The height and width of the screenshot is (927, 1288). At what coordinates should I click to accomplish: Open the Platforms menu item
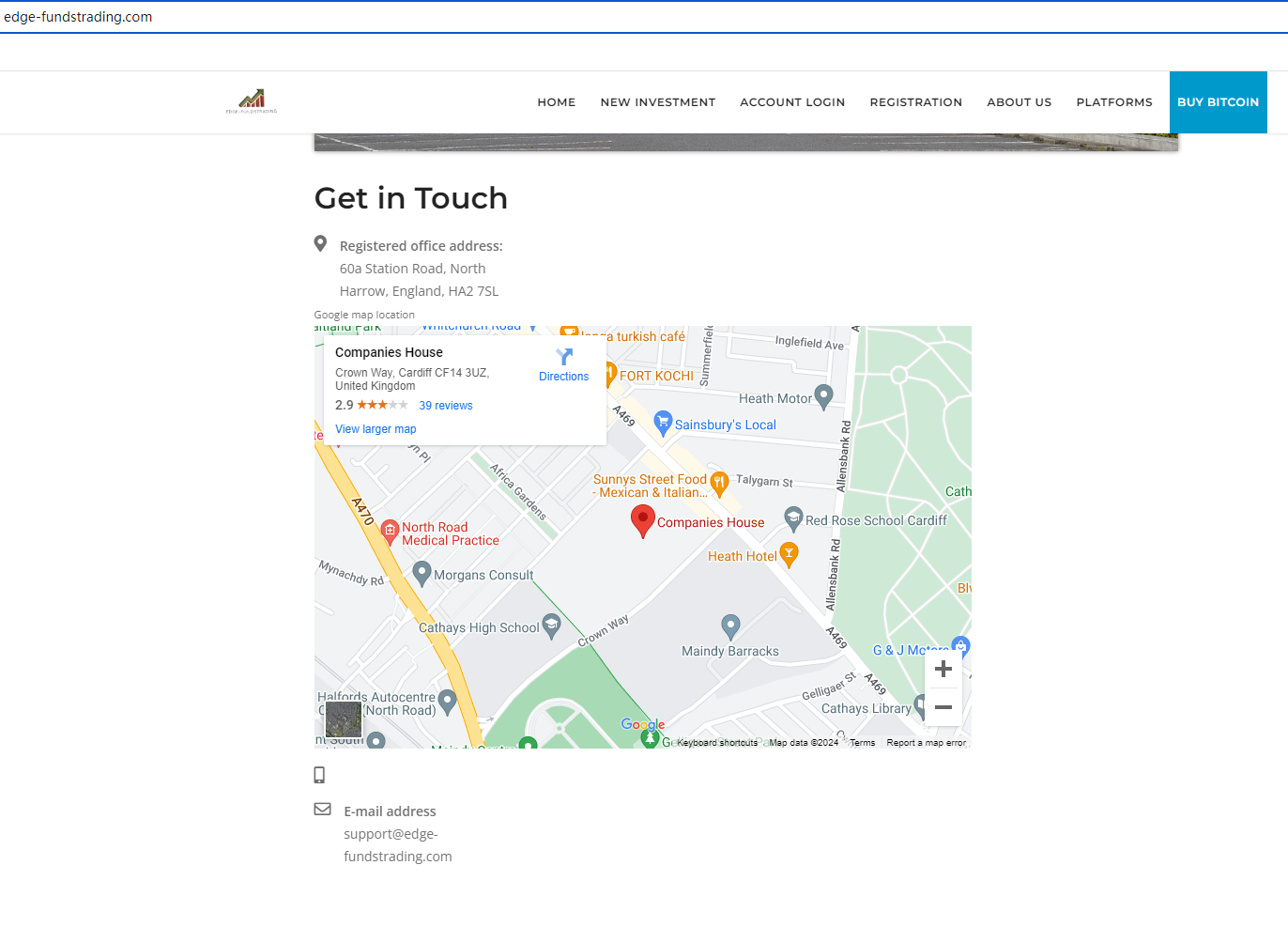[x=1114, y=102]
